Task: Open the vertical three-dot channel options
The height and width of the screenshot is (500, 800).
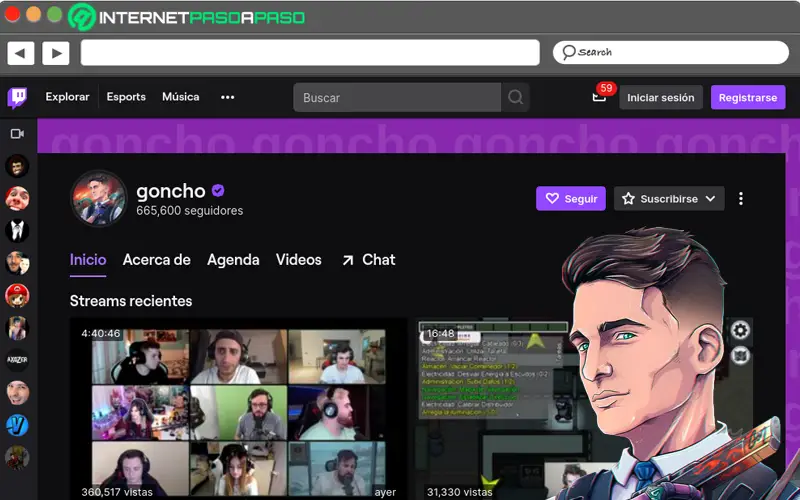Action: (741, 198)
